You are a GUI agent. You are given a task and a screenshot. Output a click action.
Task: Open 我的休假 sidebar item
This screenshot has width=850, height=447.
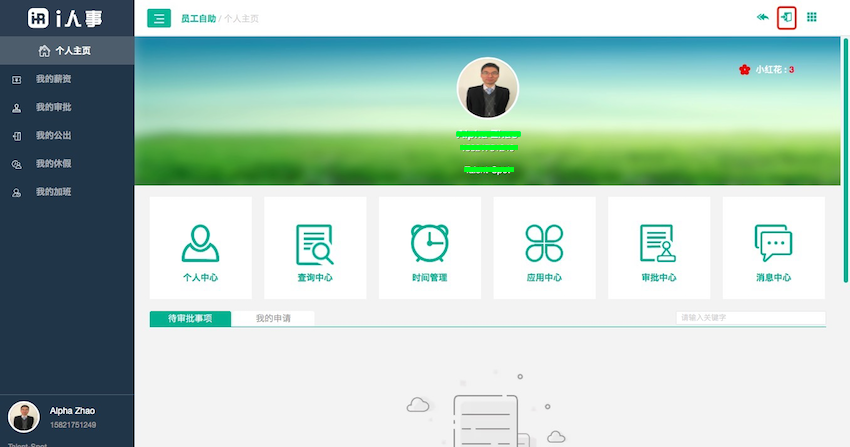53,163
